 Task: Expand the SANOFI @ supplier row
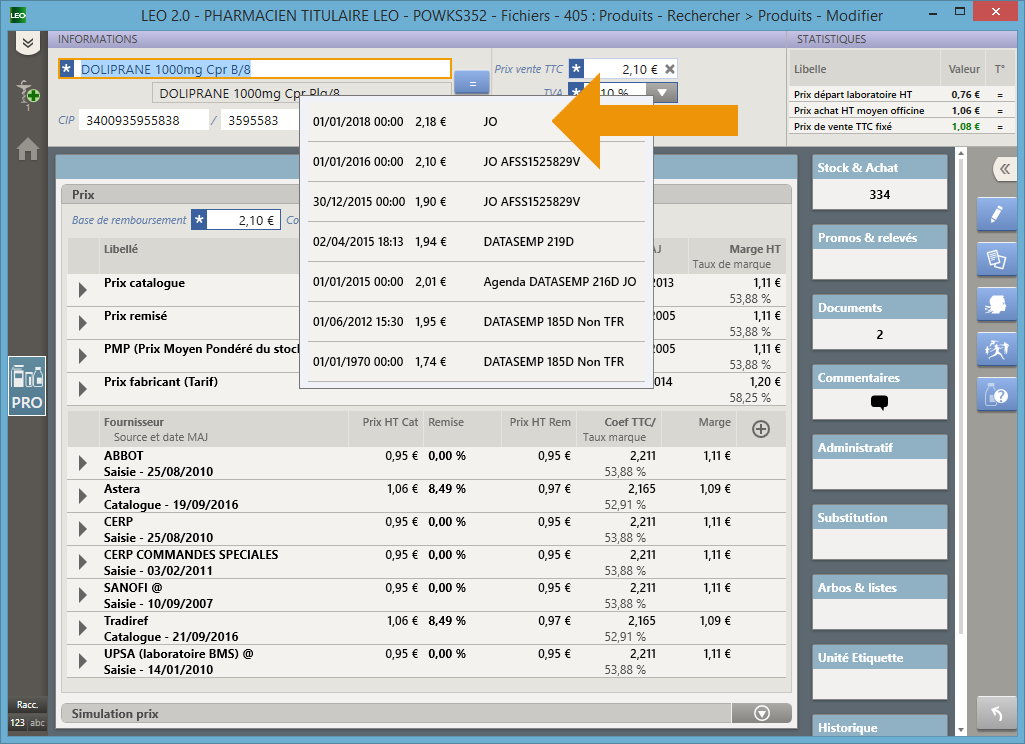82,595
